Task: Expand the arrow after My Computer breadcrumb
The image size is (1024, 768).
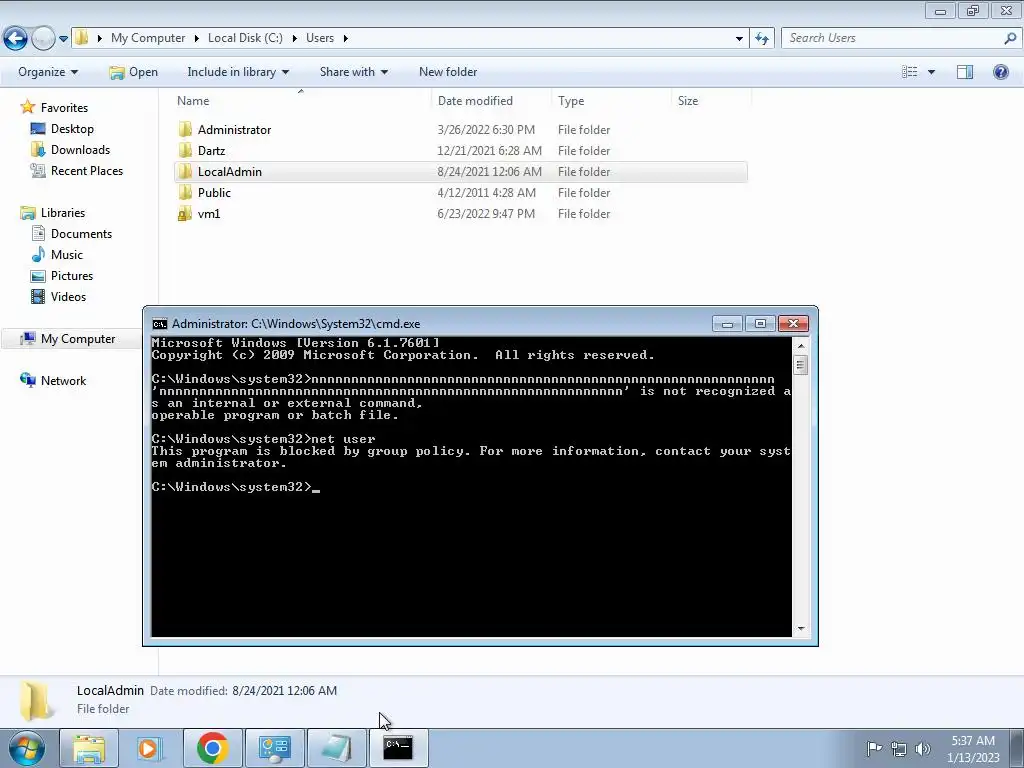Action: pyautogui.click(x=196, y=38)
